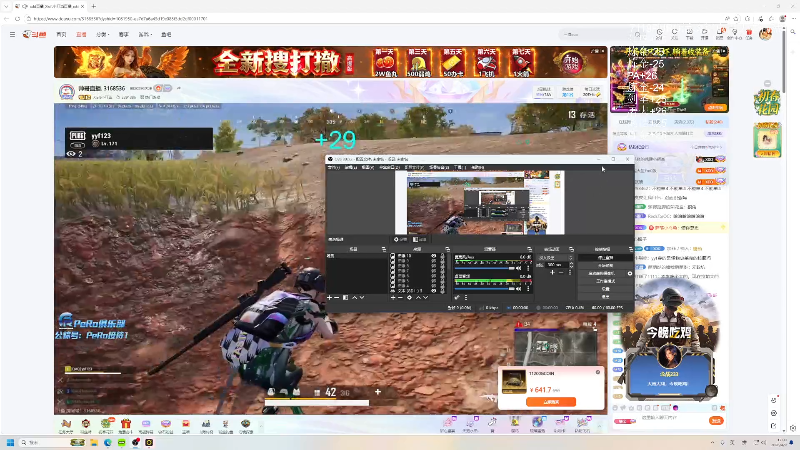Click 开始录制 in OBS controls
800x450 pixels.
click(605, 265)
